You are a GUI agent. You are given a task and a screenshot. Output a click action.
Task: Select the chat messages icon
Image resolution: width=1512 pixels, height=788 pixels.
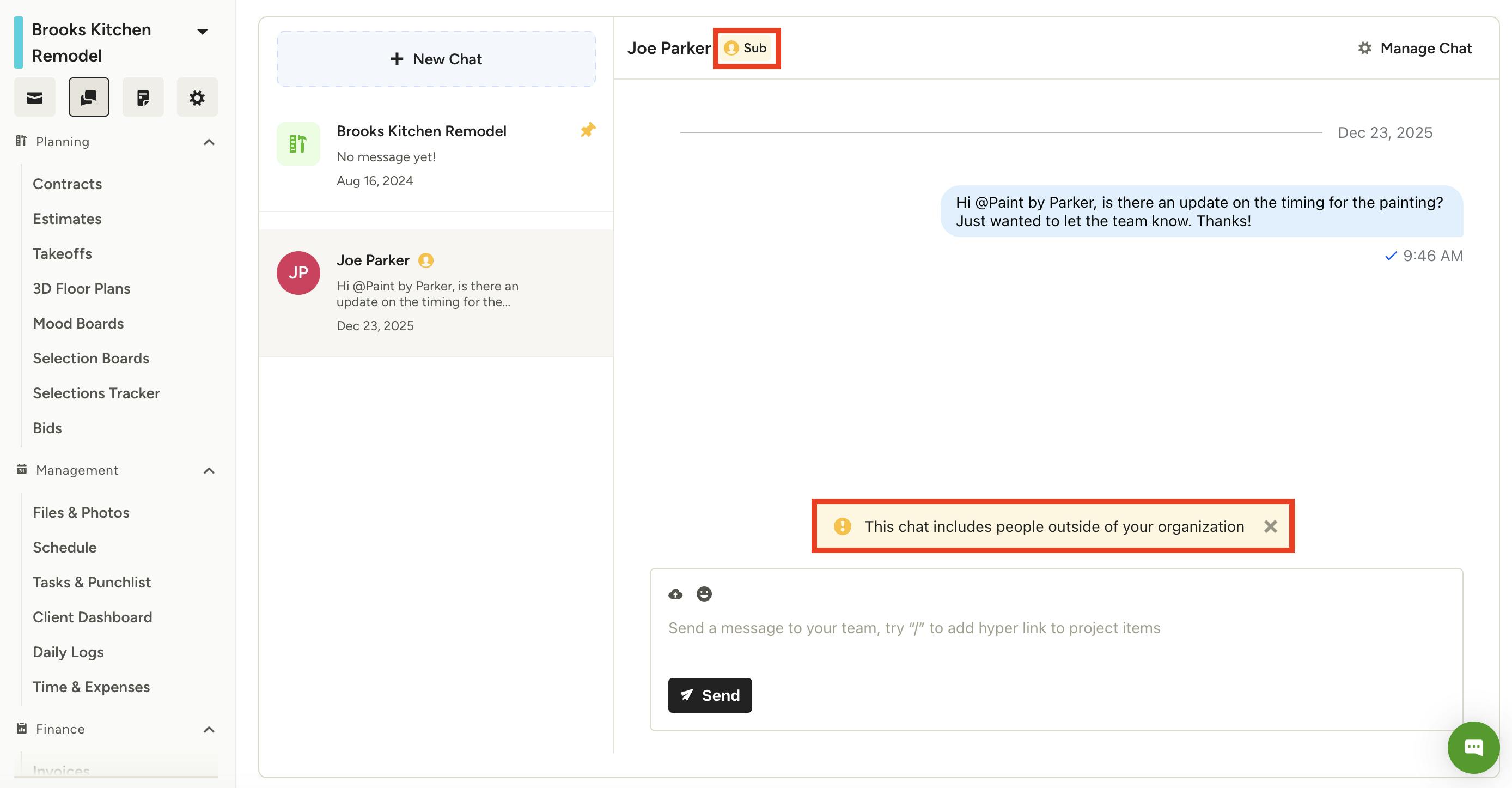(89, 98)
